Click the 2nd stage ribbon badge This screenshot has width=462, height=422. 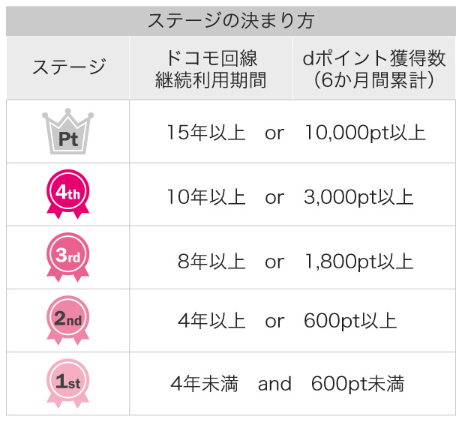click(68, 320)
